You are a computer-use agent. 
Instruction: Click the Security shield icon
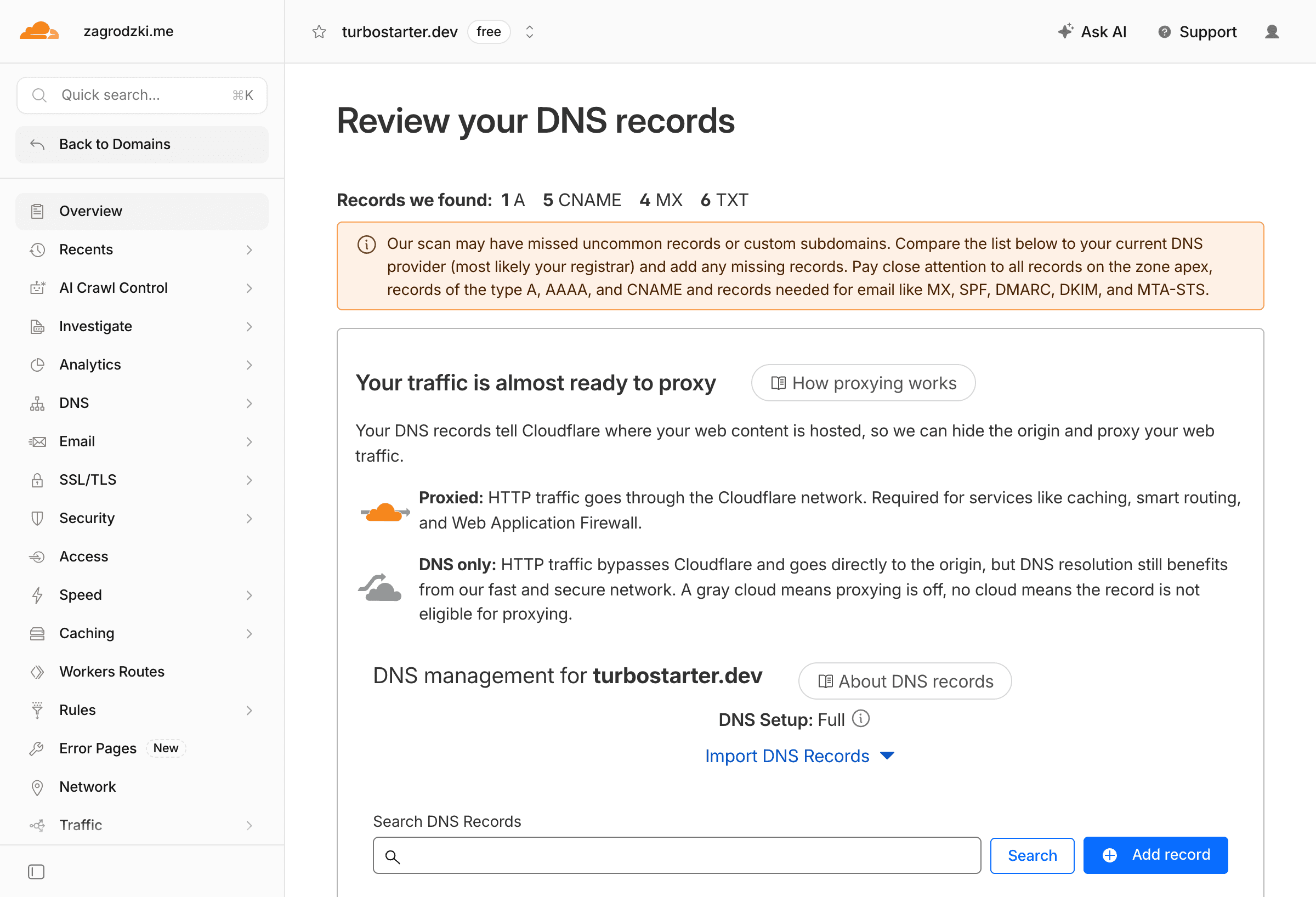(x=37, y=518)
